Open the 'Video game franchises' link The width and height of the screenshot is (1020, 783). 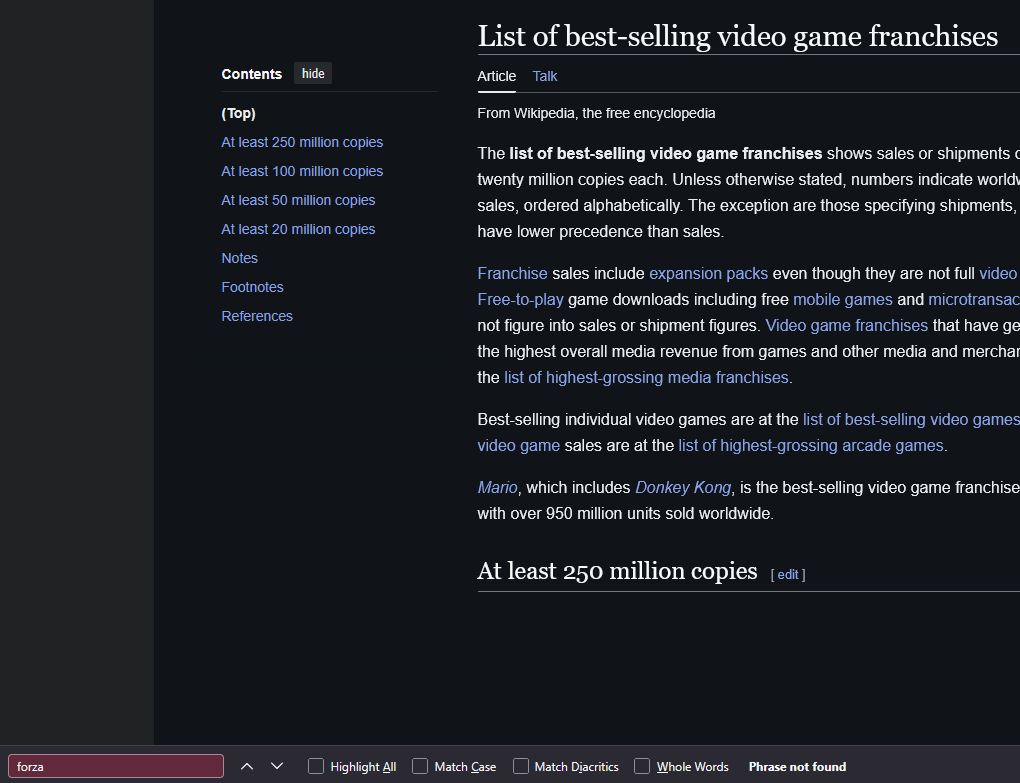(846, 325)
